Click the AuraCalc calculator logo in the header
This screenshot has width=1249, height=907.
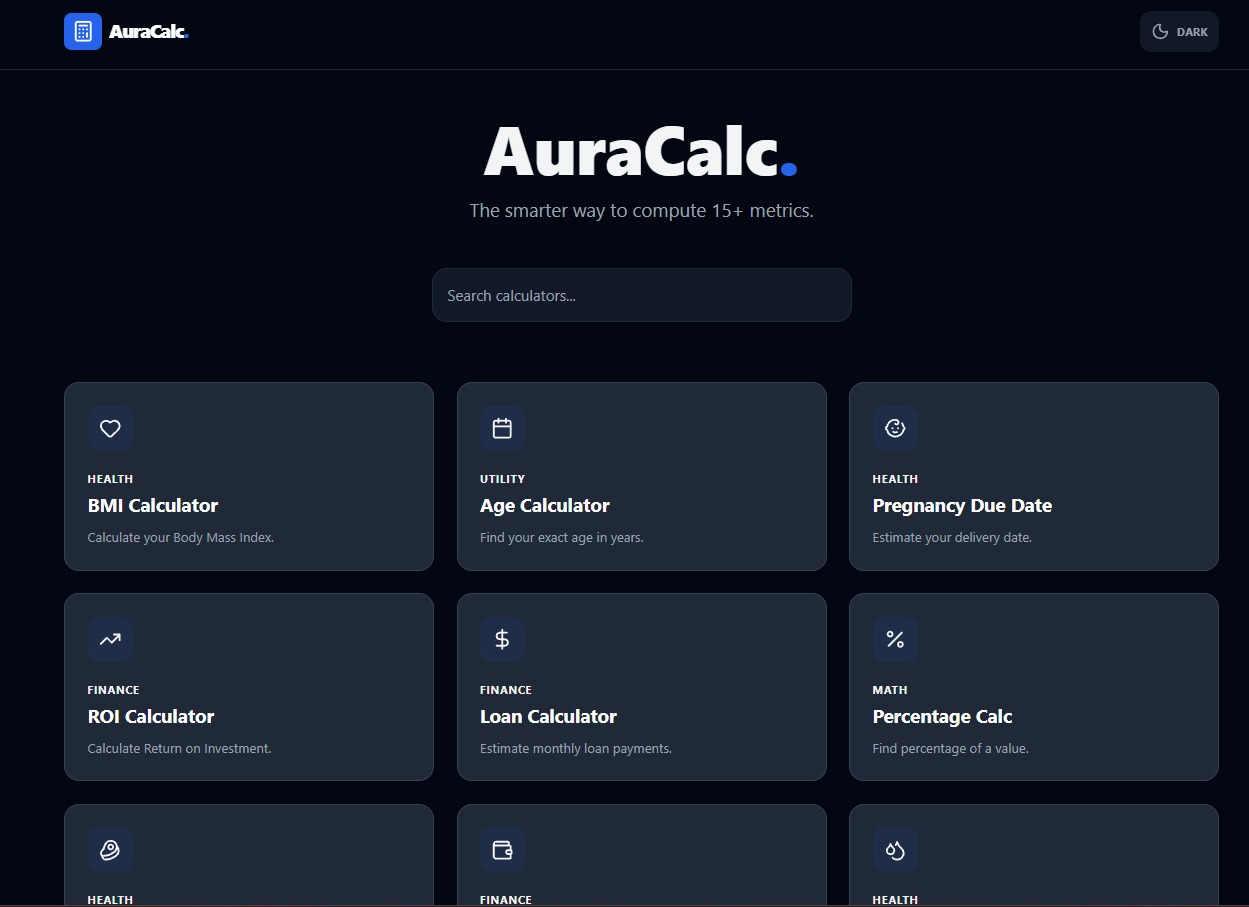(x=82, y=31)
